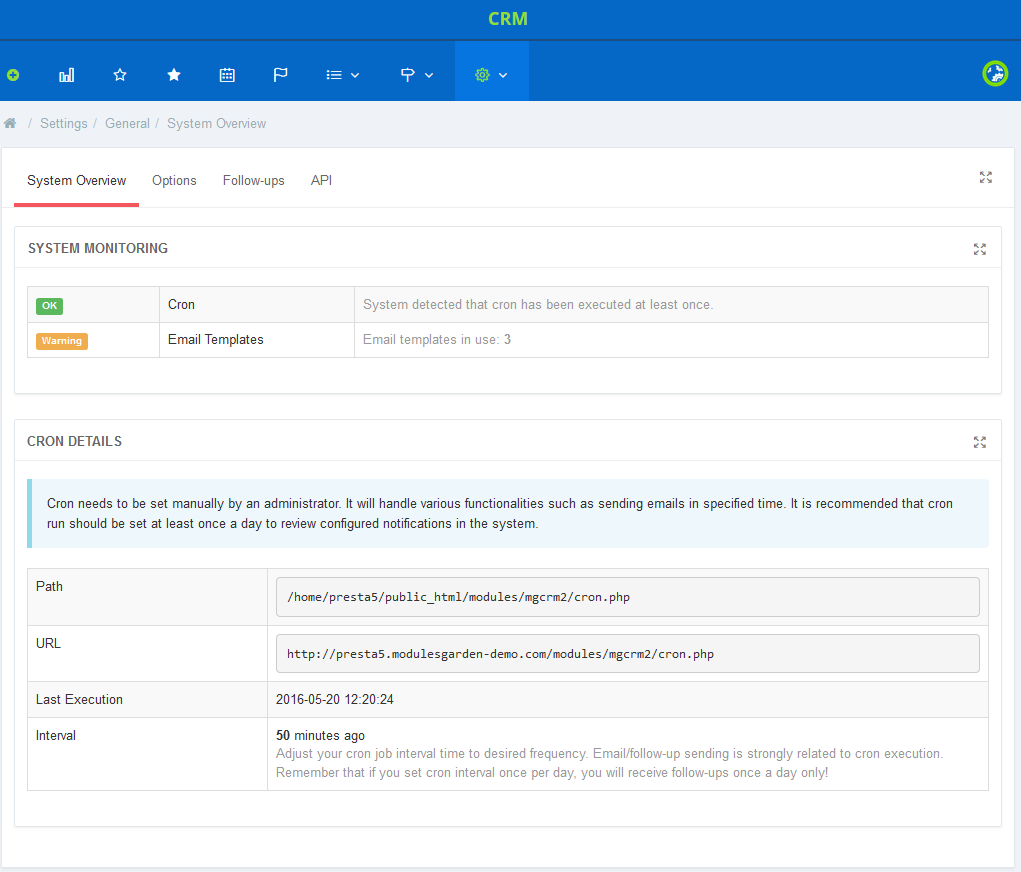
Task: Click the filled star icon
Action: point(174,75)
